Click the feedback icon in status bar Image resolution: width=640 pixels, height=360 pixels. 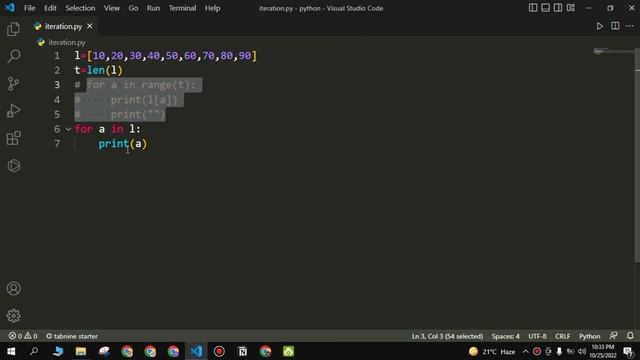(613, 336)
